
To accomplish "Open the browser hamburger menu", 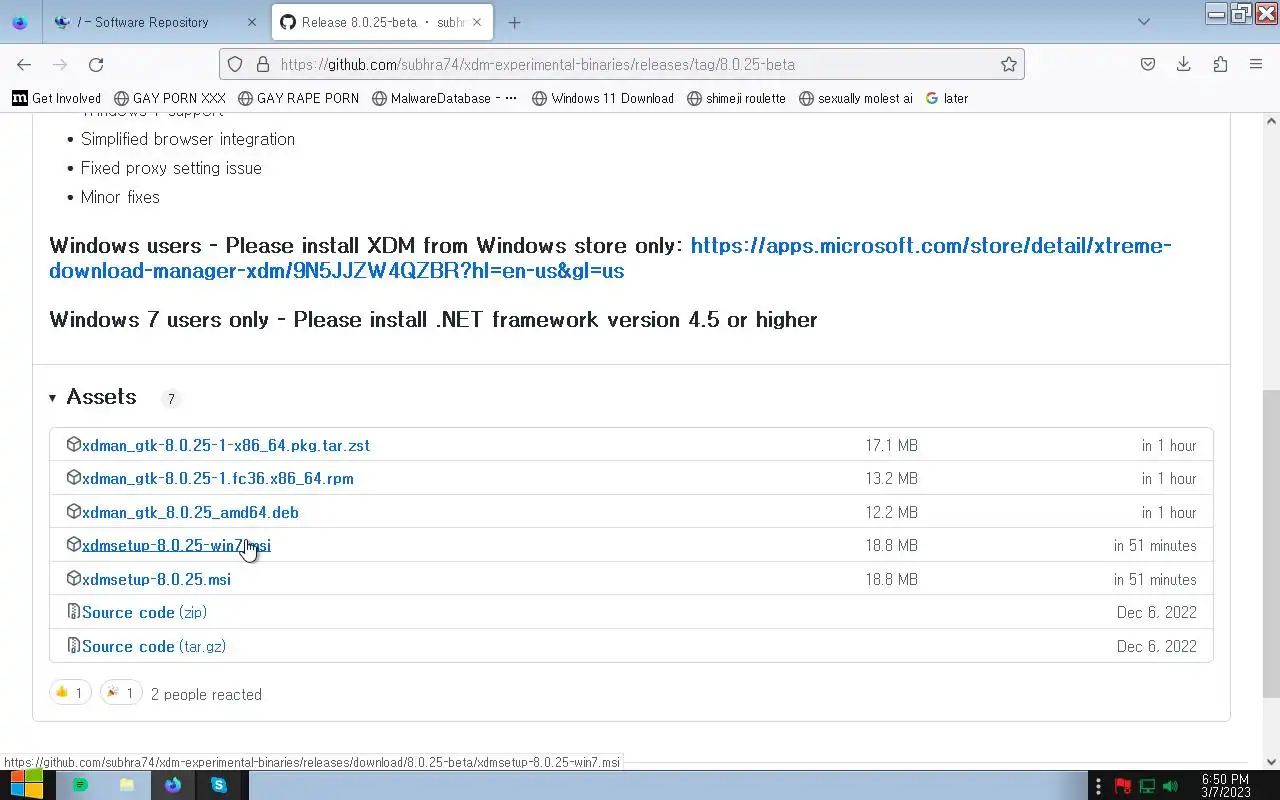I will [x=1256, y=64].
